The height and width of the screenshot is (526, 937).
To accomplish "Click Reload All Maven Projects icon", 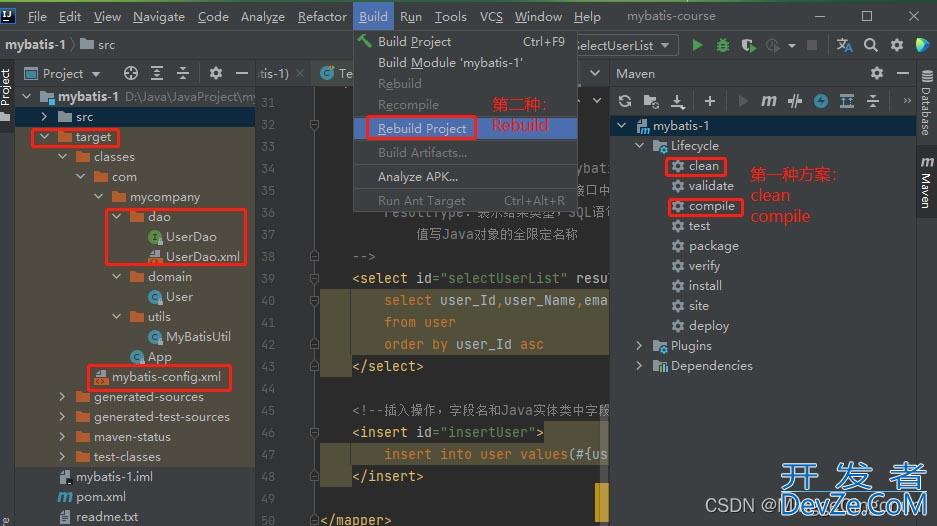I will [625, 101].
